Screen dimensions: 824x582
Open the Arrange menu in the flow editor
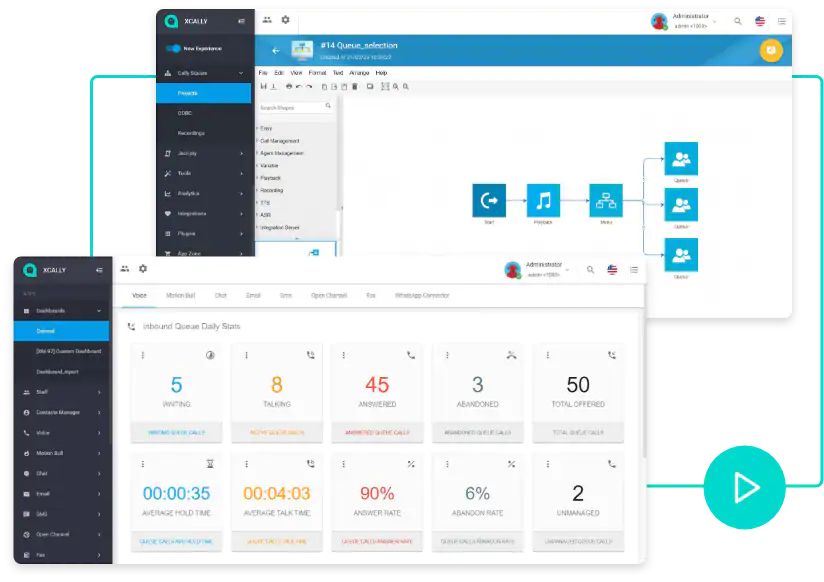358,72
